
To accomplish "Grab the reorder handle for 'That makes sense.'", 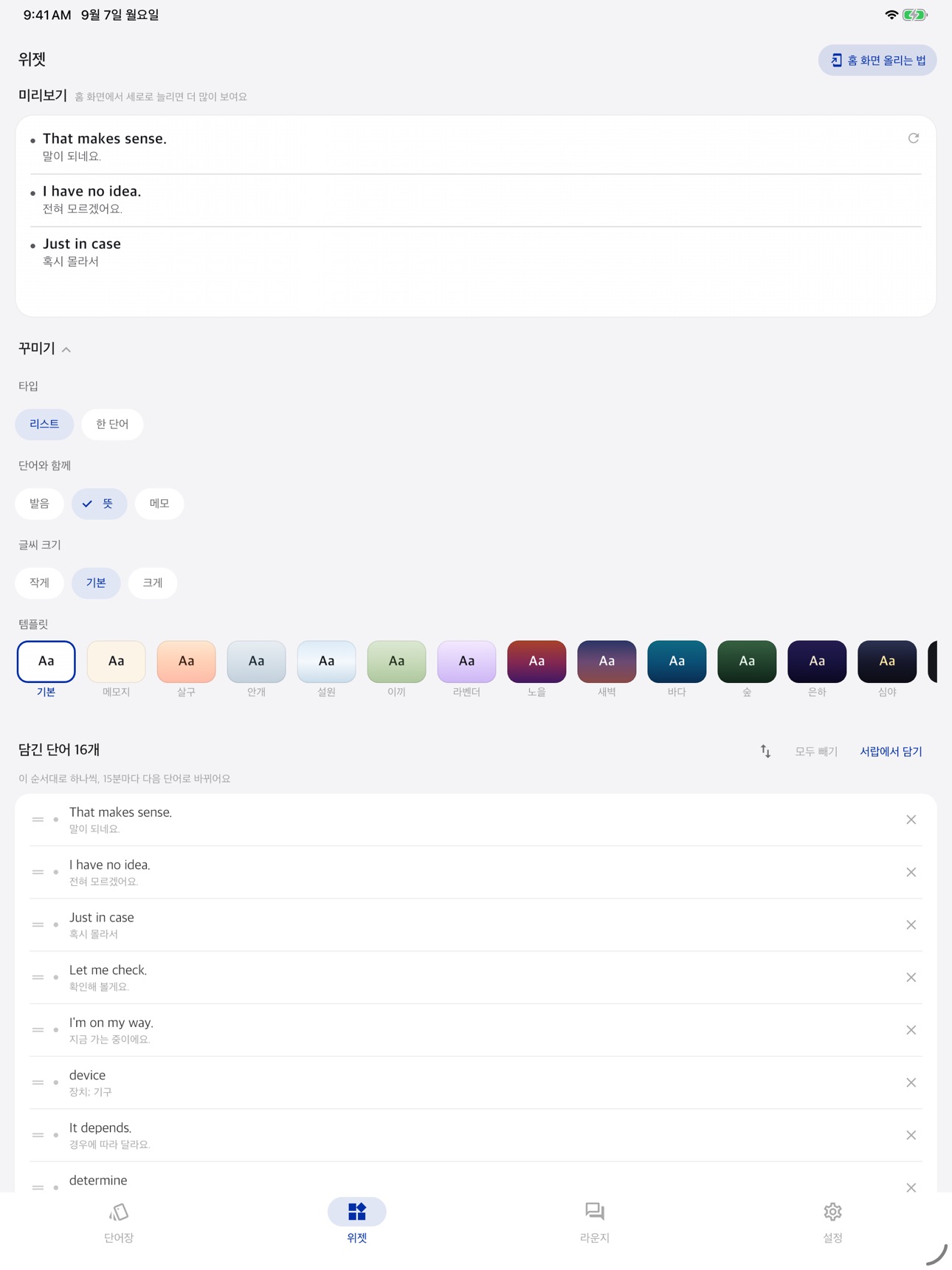I will (38, 820).
